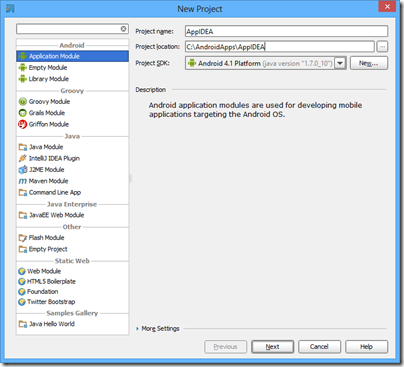Click the Help button
Image resolution: width=404 pixels, height=367 pixels.
pyautogui.click(x=367, y=347)
